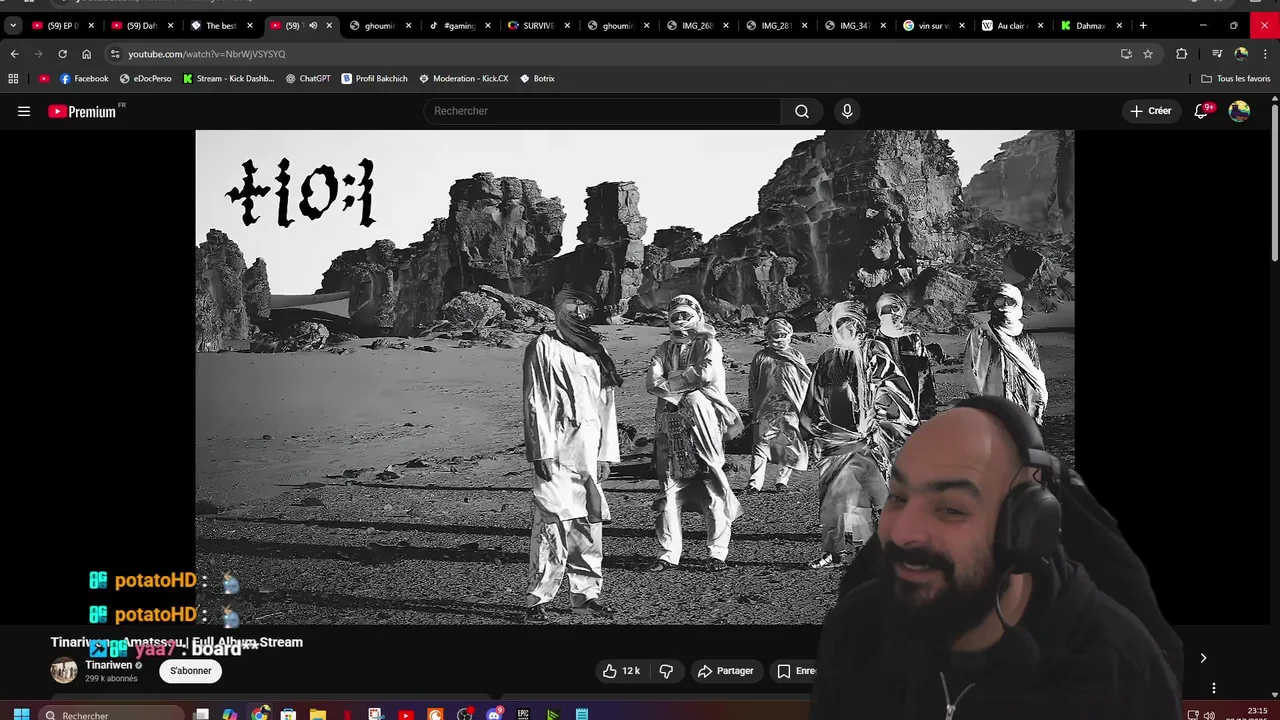
Task: Open Chrome from the taskbar
Action: click(x=260, y=715)
